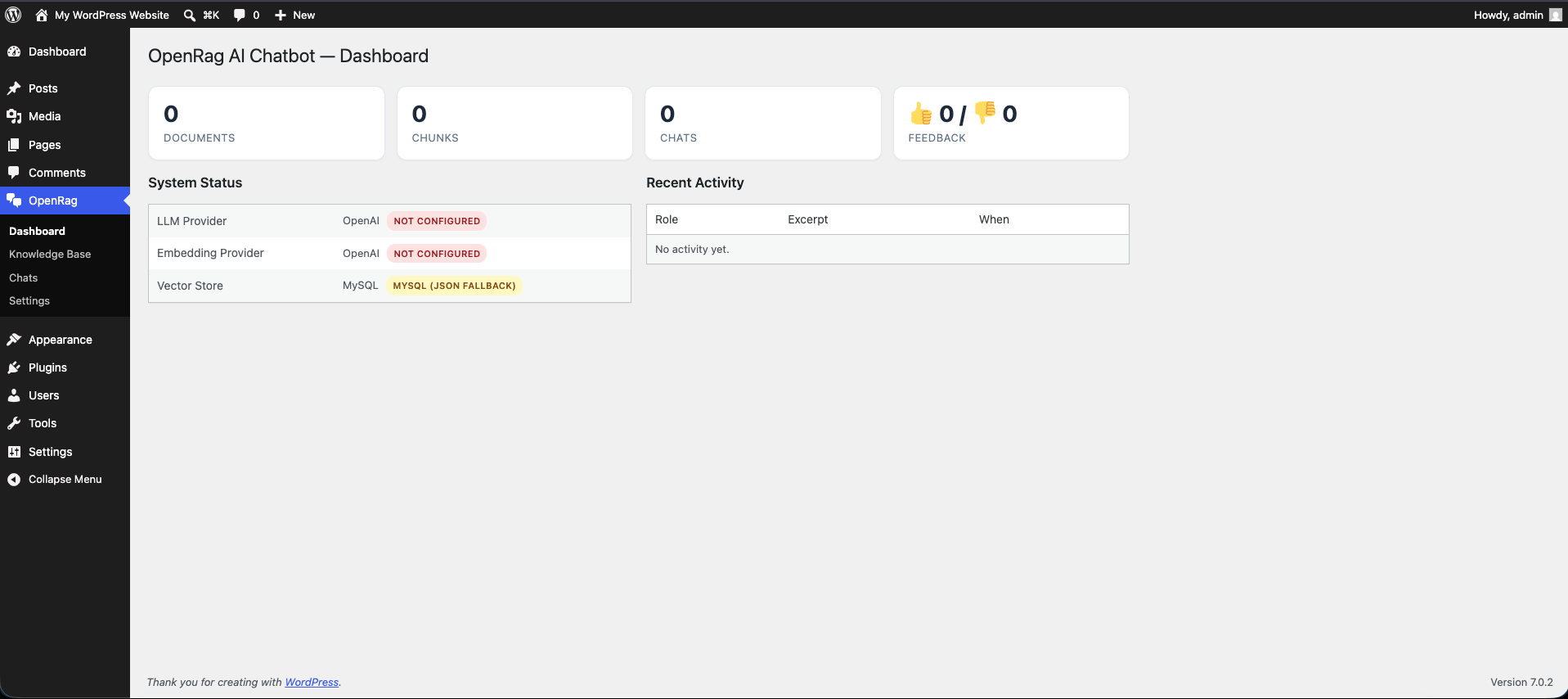Viewport: 1568px width, 699px height.
Task: Click the Chats stat card
Action: (x=763, y=123)
